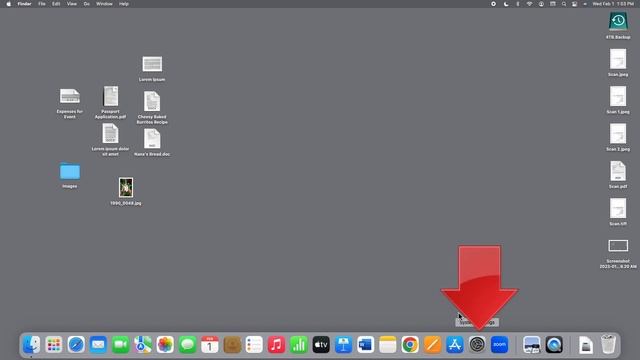Toggle Focus moon icon in menu bar
This screenshot has width=640, height=360.
pyautogui.click(x=506, y=4)
